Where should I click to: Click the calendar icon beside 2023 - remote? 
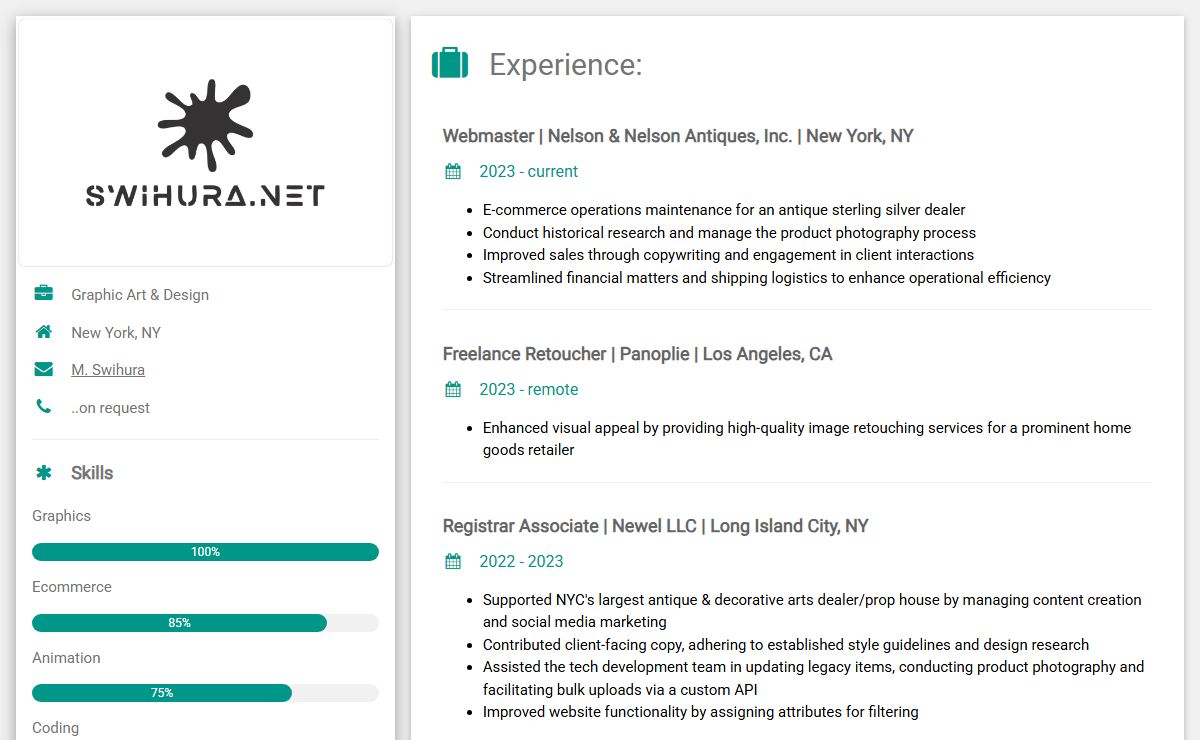pos(453,389)
